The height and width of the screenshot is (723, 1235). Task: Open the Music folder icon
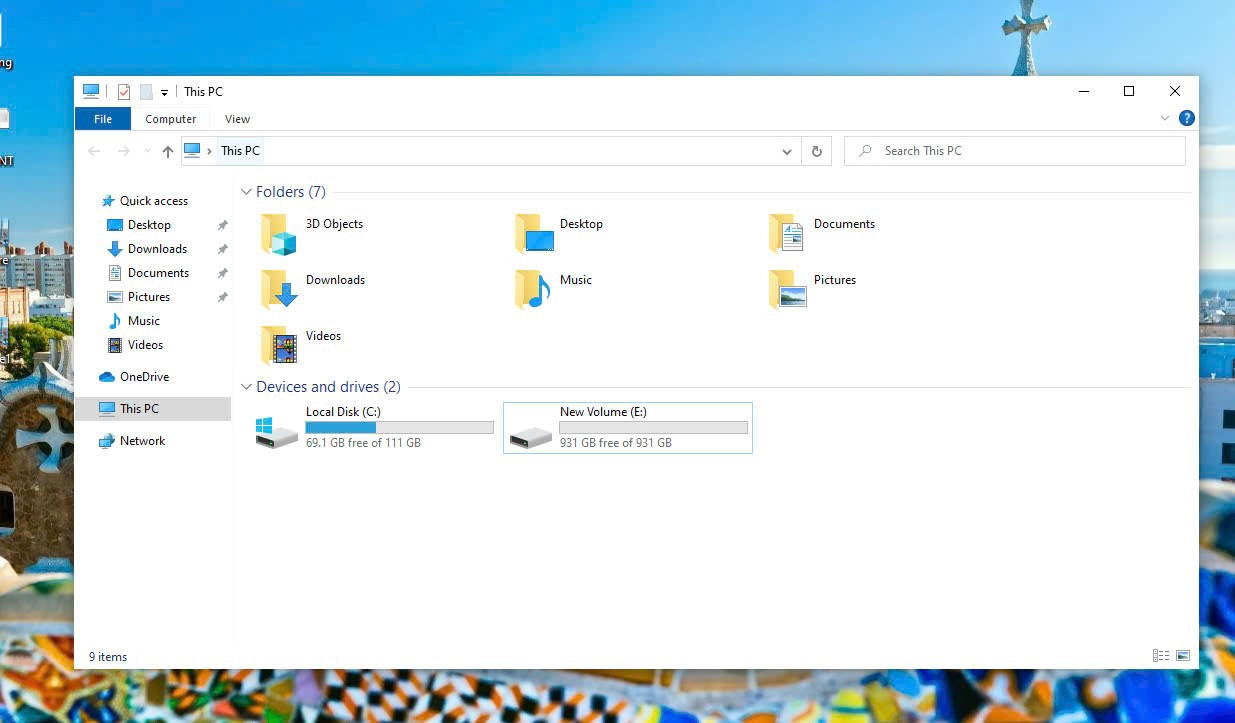point(533,290)
